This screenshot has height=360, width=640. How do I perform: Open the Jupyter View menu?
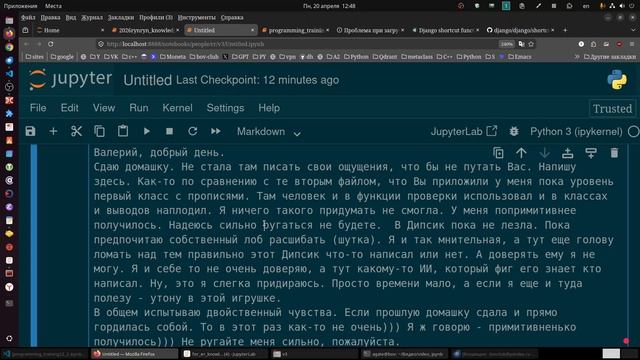104,108
